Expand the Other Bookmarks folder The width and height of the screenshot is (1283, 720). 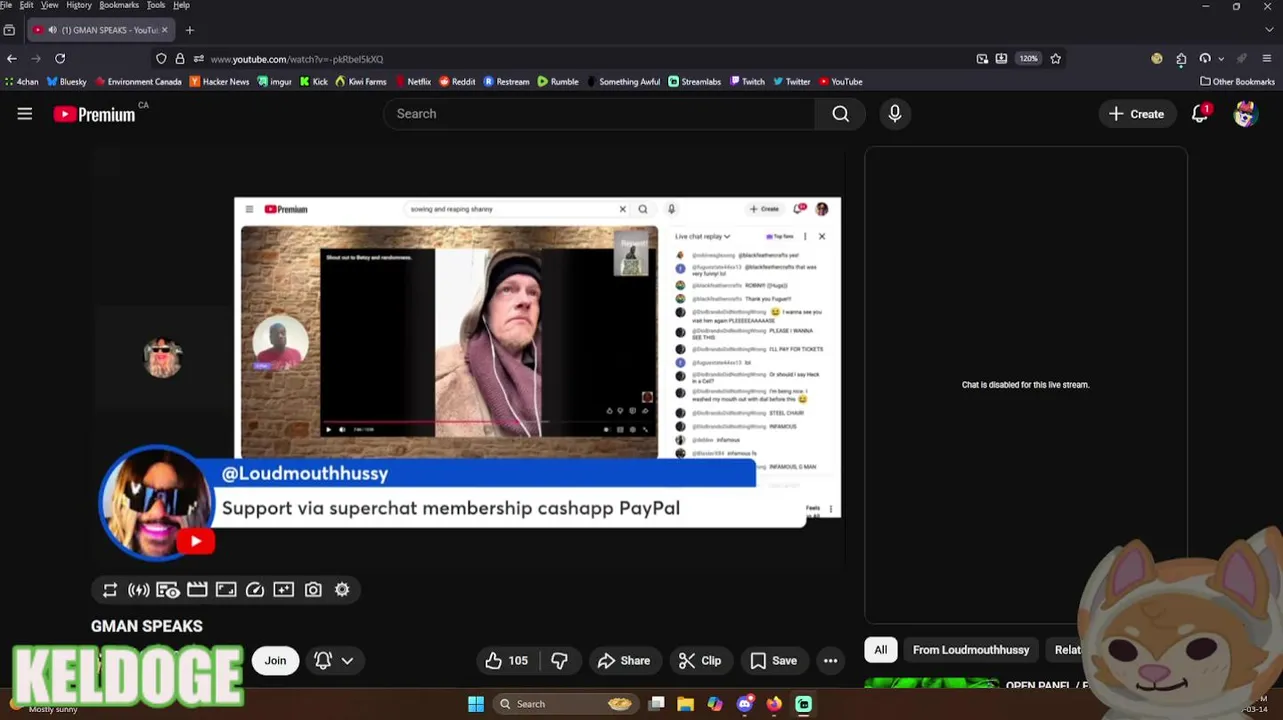(1237, 82)
